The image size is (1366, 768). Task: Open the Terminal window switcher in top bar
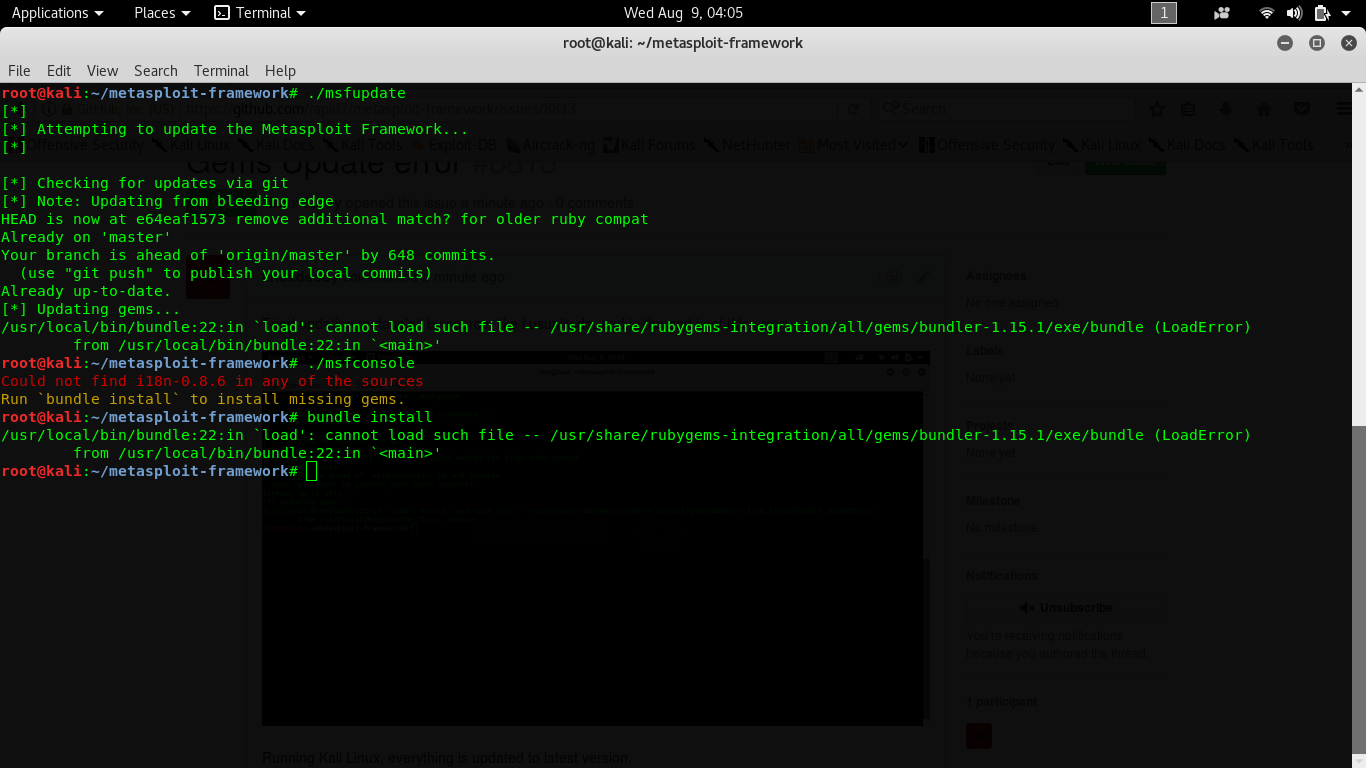258,13
